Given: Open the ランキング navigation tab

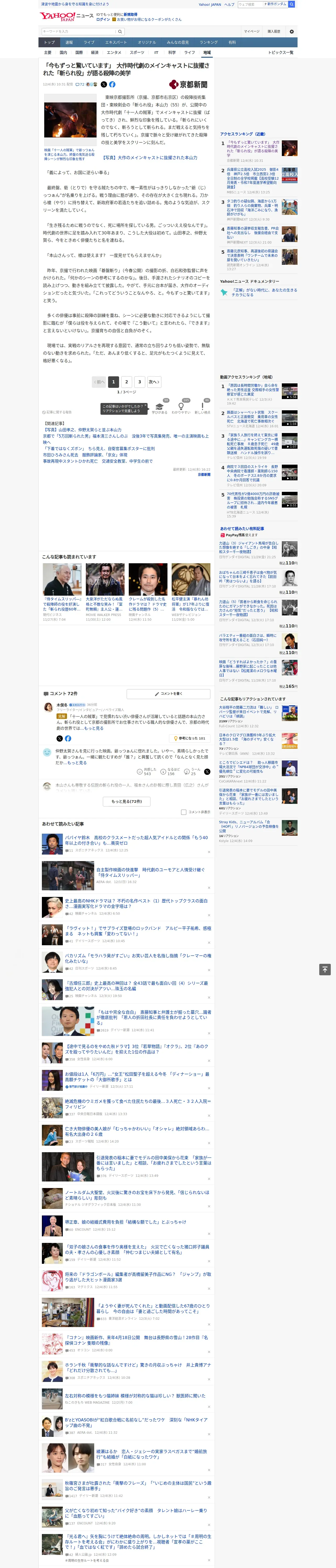Looking at the screenshot, I should pos(209,43).
